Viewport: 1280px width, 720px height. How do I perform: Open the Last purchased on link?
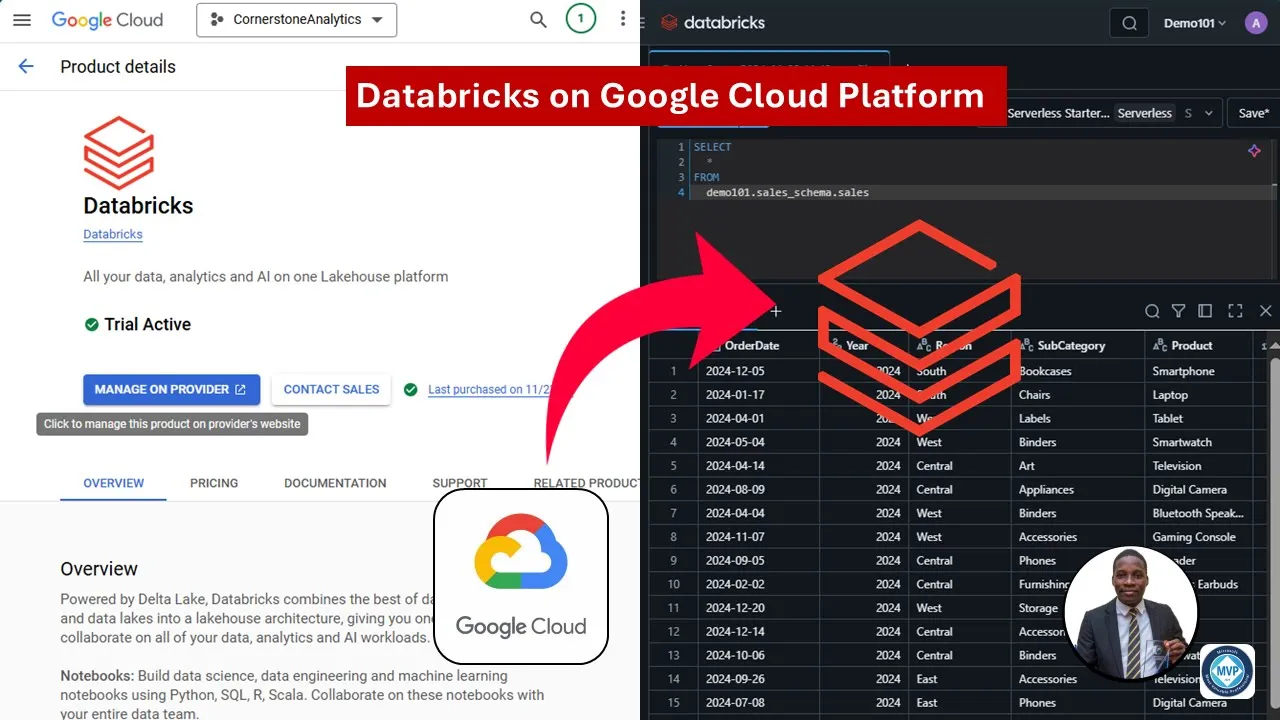(490, 390)
